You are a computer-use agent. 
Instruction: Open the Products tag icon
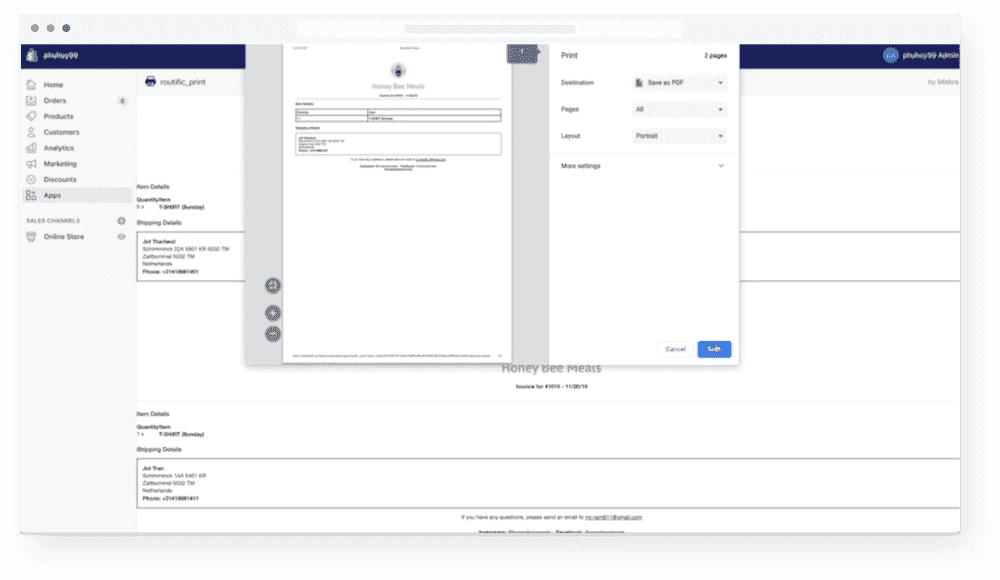[32, 116]
